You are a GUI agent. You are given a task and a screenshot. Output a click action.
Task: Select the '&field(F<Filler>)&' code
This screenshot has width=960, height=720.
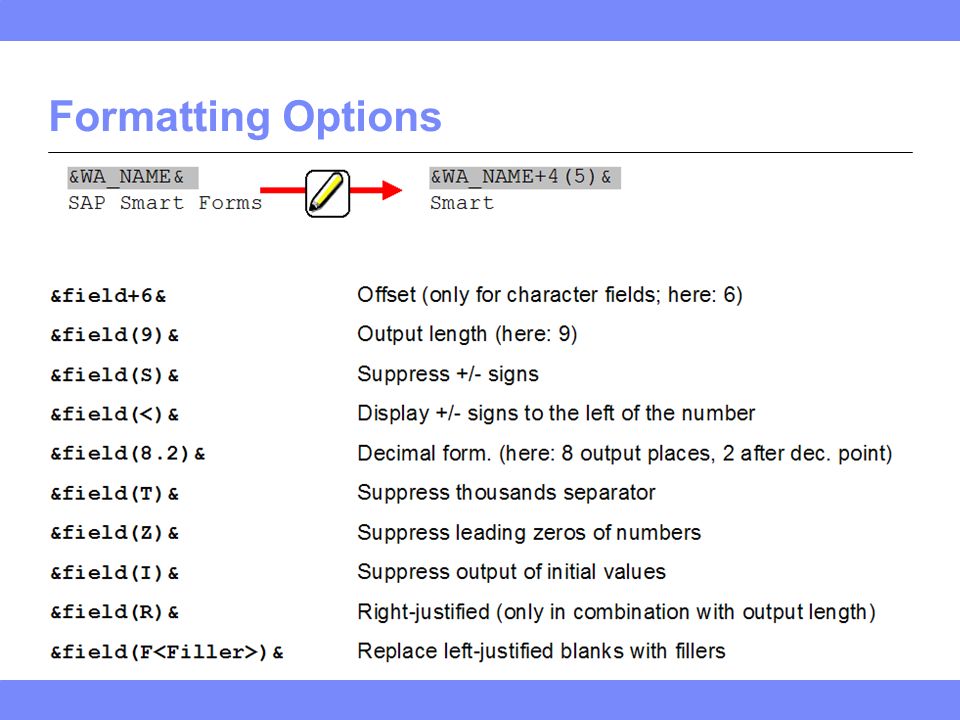tap(167, 652)
